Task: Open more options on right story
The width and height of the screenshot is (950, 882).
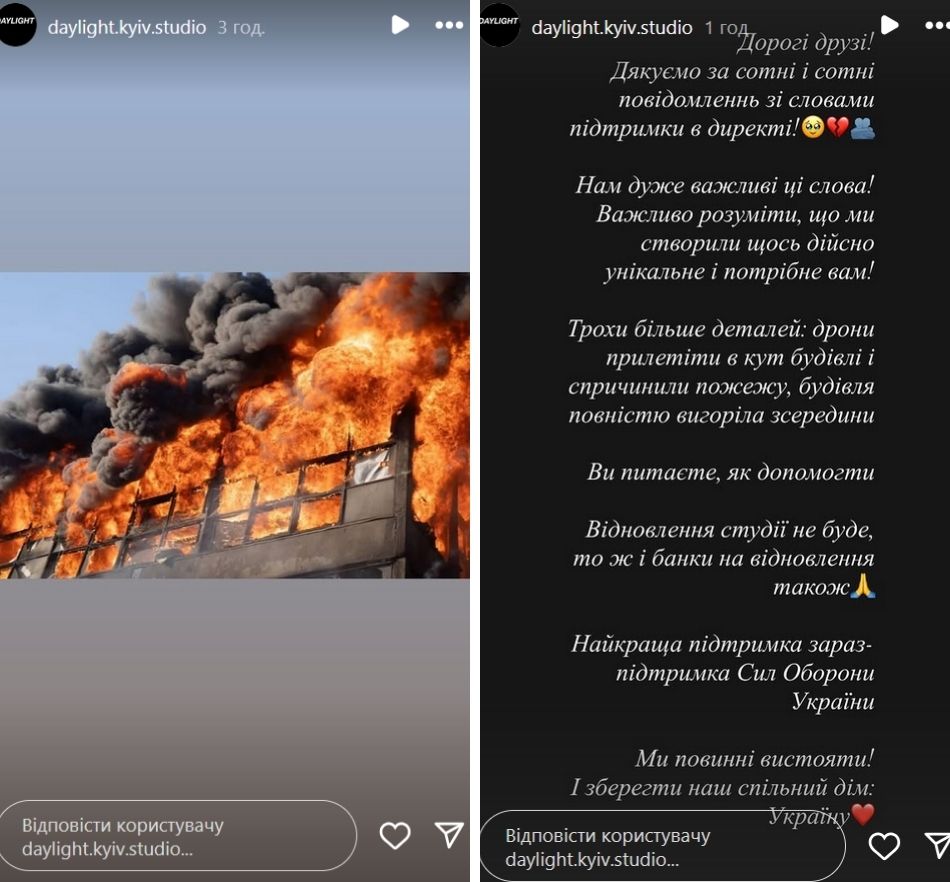Action: (937, 25)
